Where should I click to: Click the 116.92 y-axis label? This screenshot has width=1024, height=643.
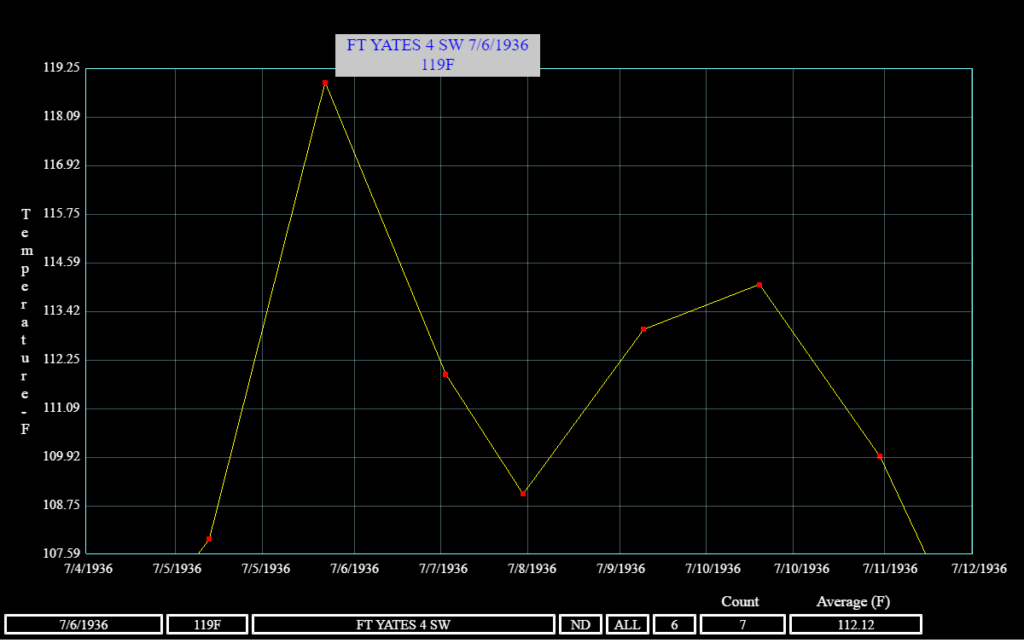pos(61,165)
